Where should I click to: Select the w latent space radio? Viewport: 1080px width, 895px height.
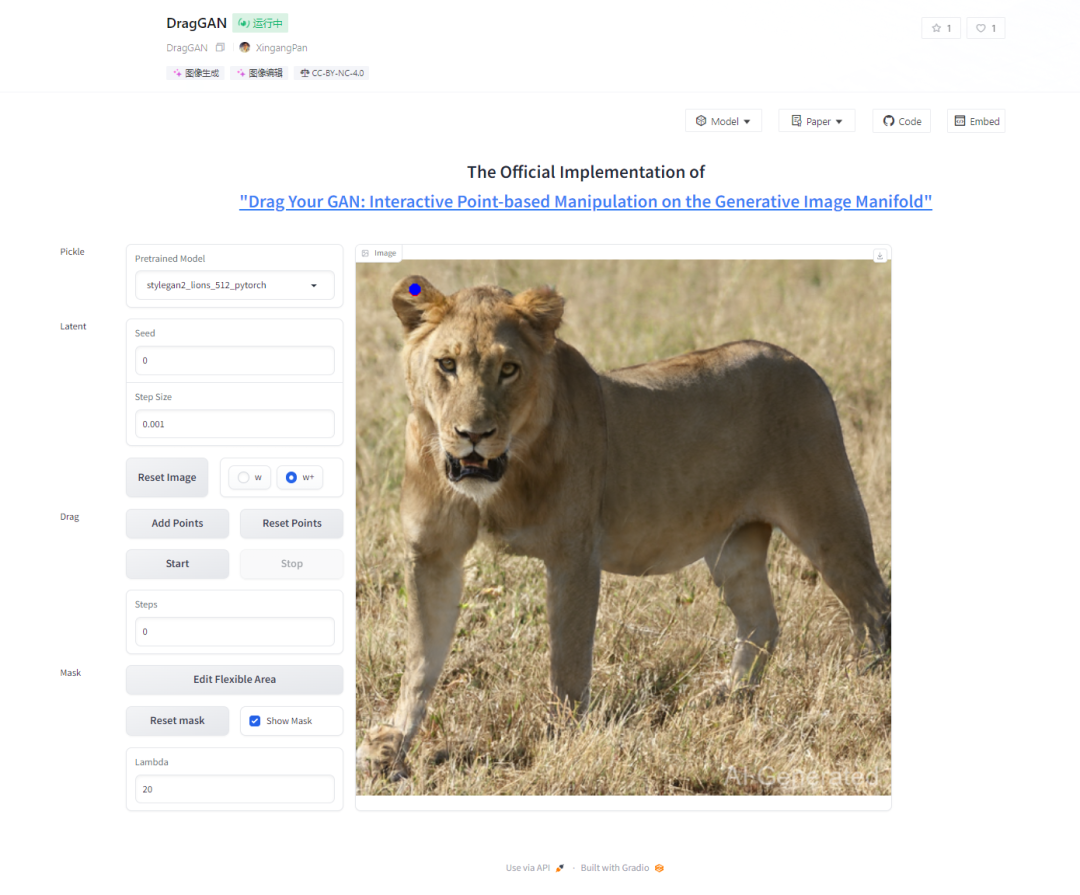pyautogui.click(x=243, y=478)
